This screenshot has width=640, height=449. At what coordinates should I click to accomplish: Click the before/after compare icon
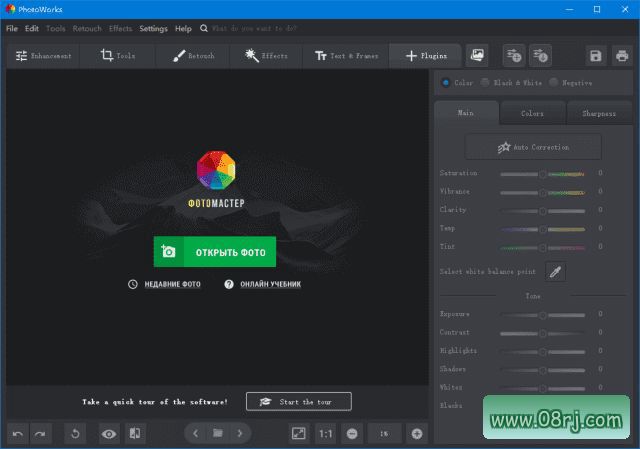[x=135, y=433]
